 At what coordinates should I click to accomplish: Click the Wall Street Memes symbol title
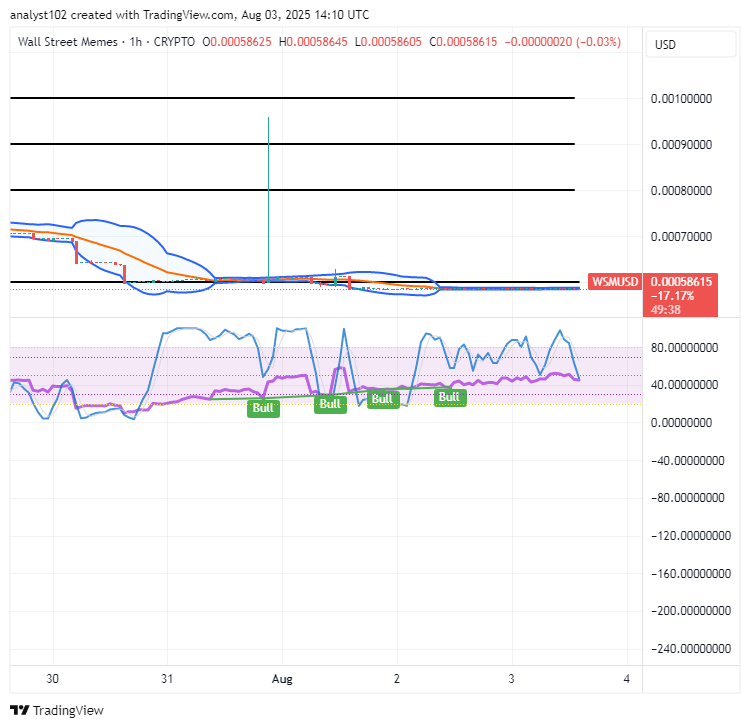coord(67,42)
